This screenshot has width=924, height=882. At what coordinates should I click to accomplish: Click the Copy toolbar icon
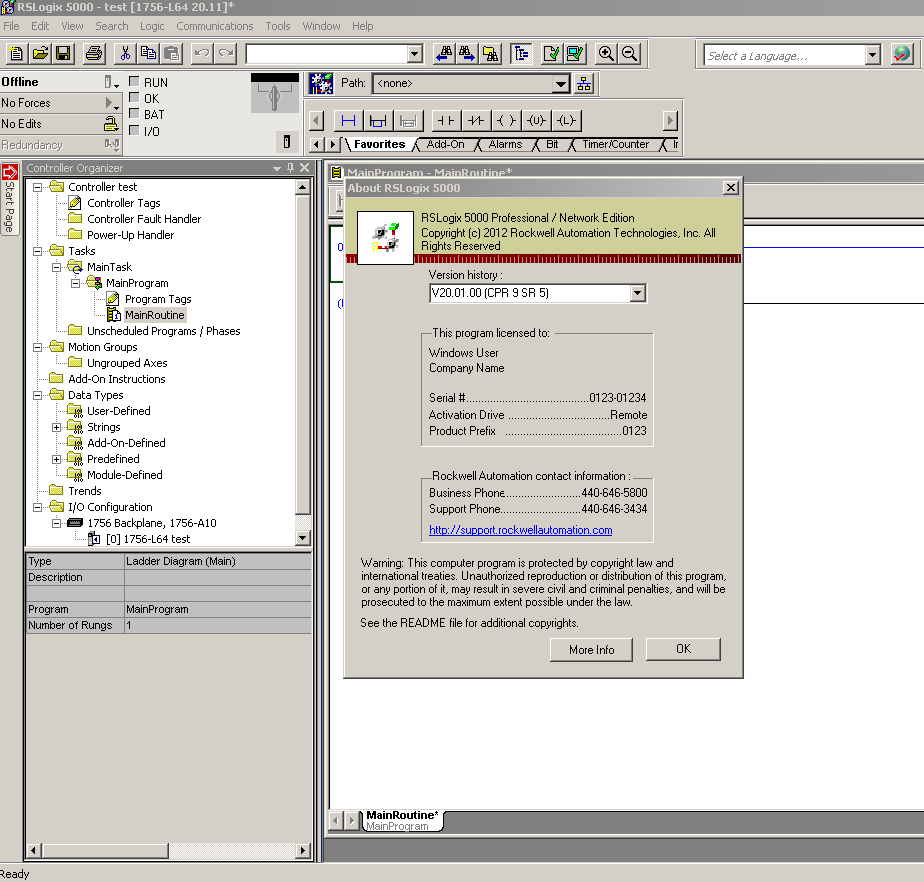click(x=148, y=54)
